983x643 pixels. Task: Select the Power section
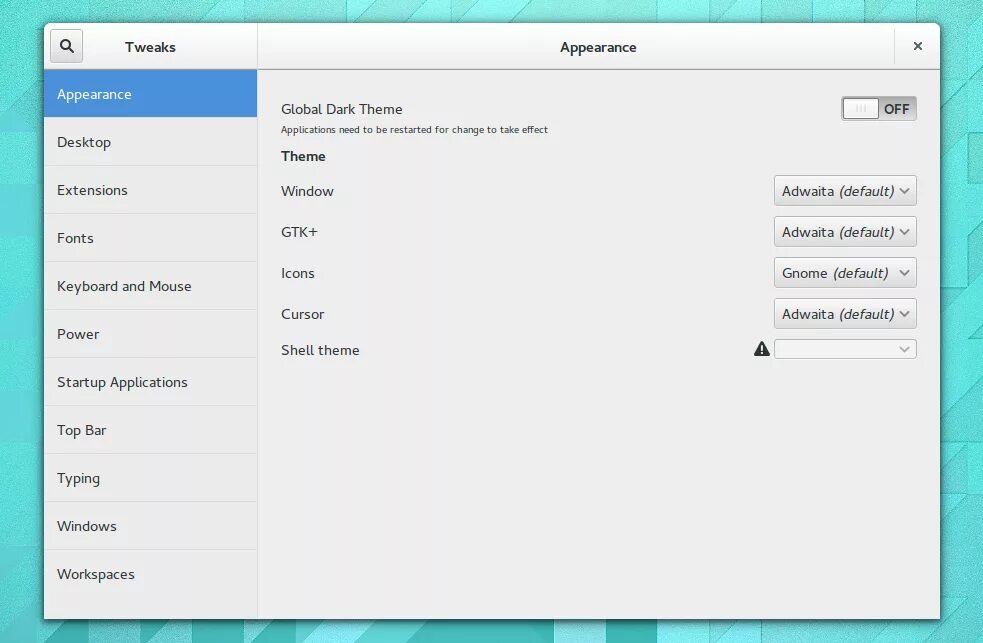(78, 333)
